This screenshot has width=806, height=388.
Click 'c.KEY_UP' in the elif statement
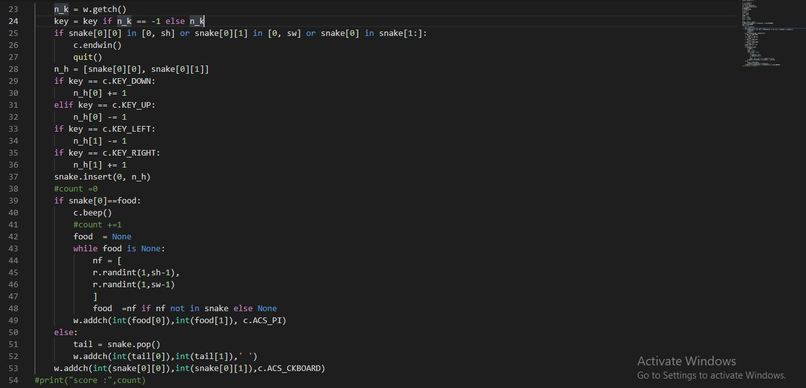click(x=133, y=105)
